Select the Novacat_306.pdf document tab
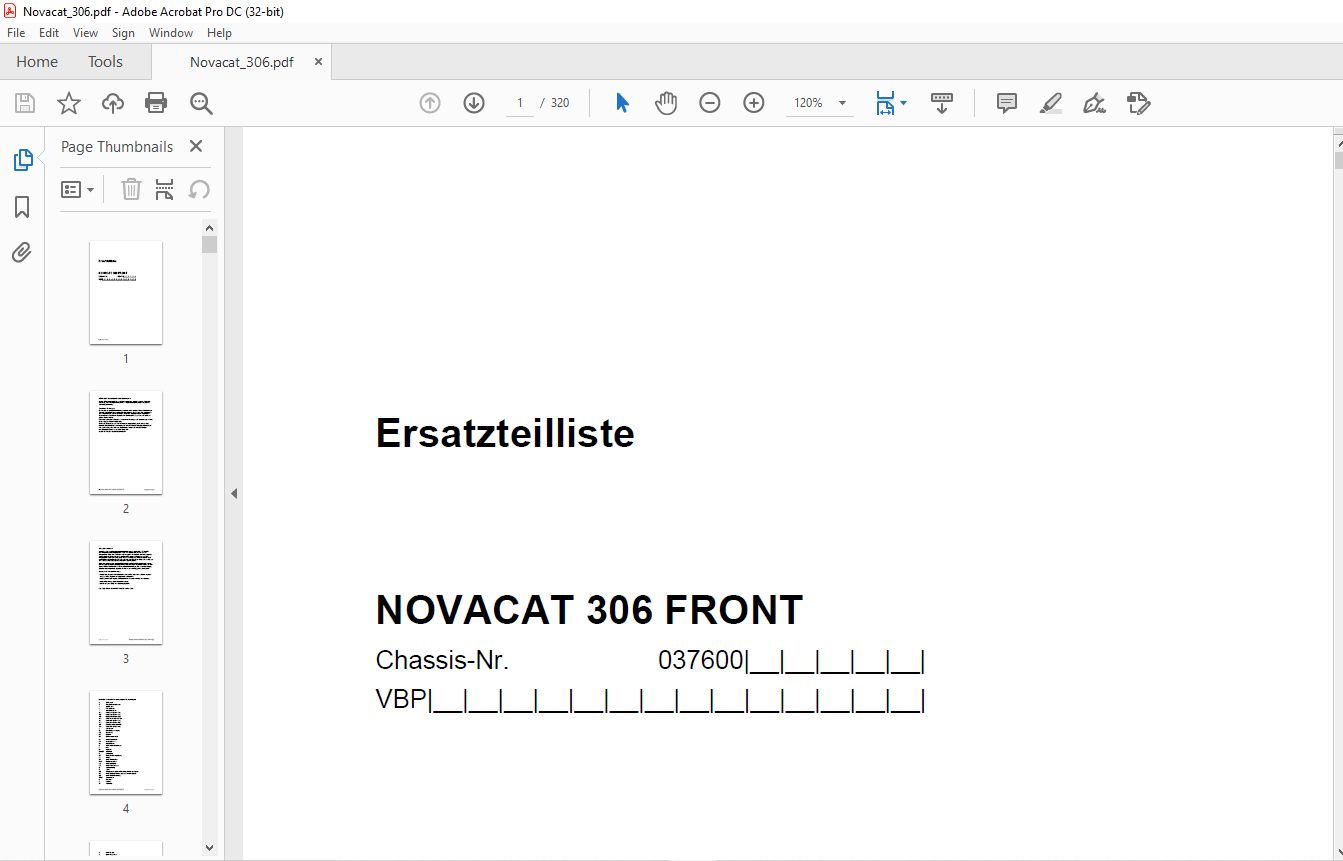Viewport: 1343px width, 861px height. [x=242, y=62]
